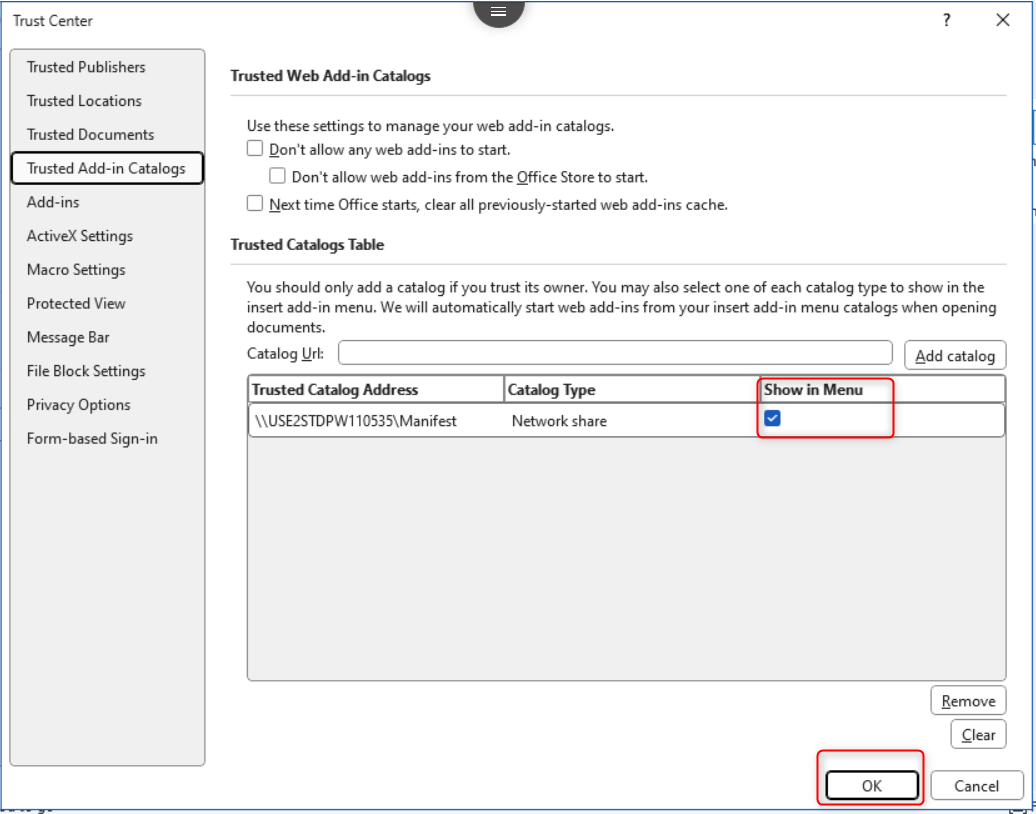
Task: Open the Protected View section
Action: click(75, 303)
